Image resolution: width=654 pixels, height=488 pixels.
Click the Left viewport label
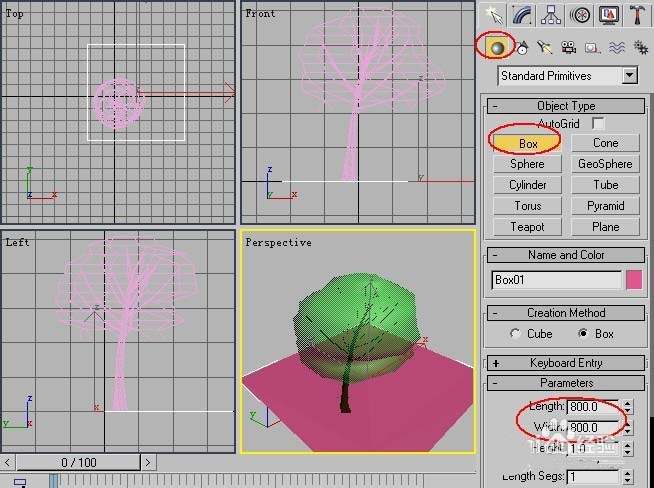coord(17,242)
